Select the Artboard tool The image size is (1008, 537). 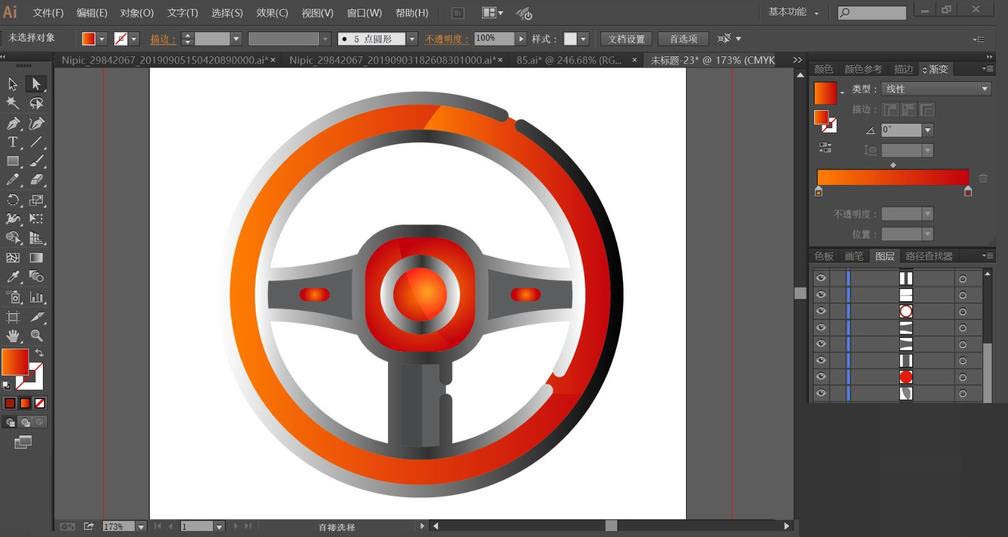(13, 316)
